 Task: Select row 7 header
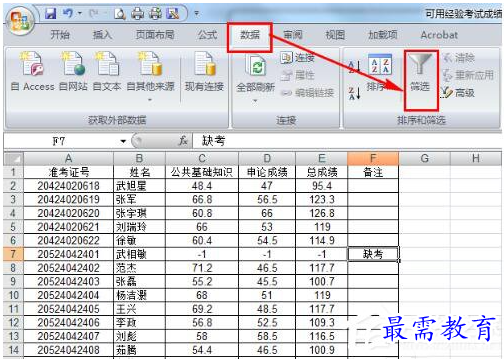13,254
